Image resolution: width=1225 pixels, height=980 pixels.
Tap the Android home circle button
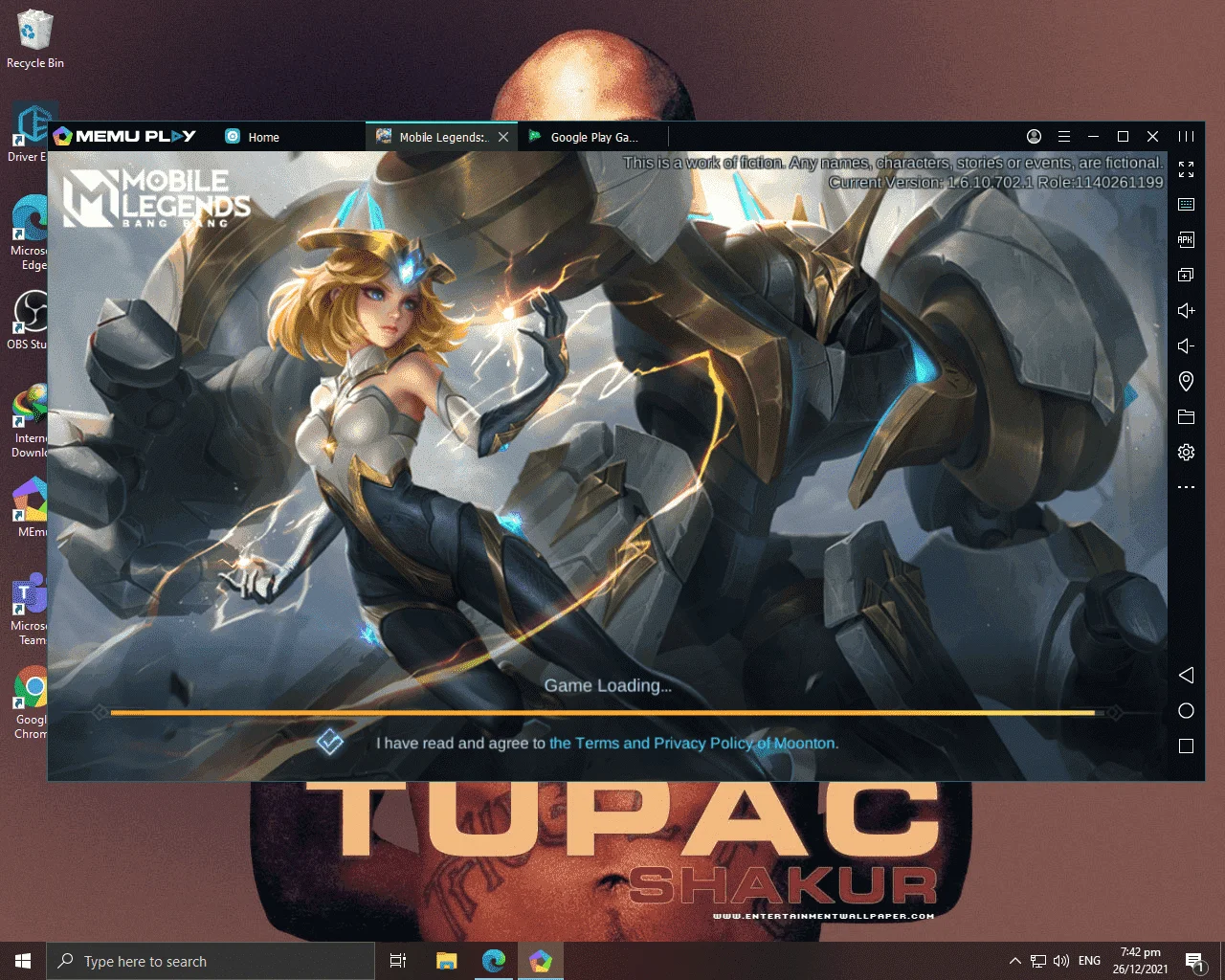click(1186, 710)
